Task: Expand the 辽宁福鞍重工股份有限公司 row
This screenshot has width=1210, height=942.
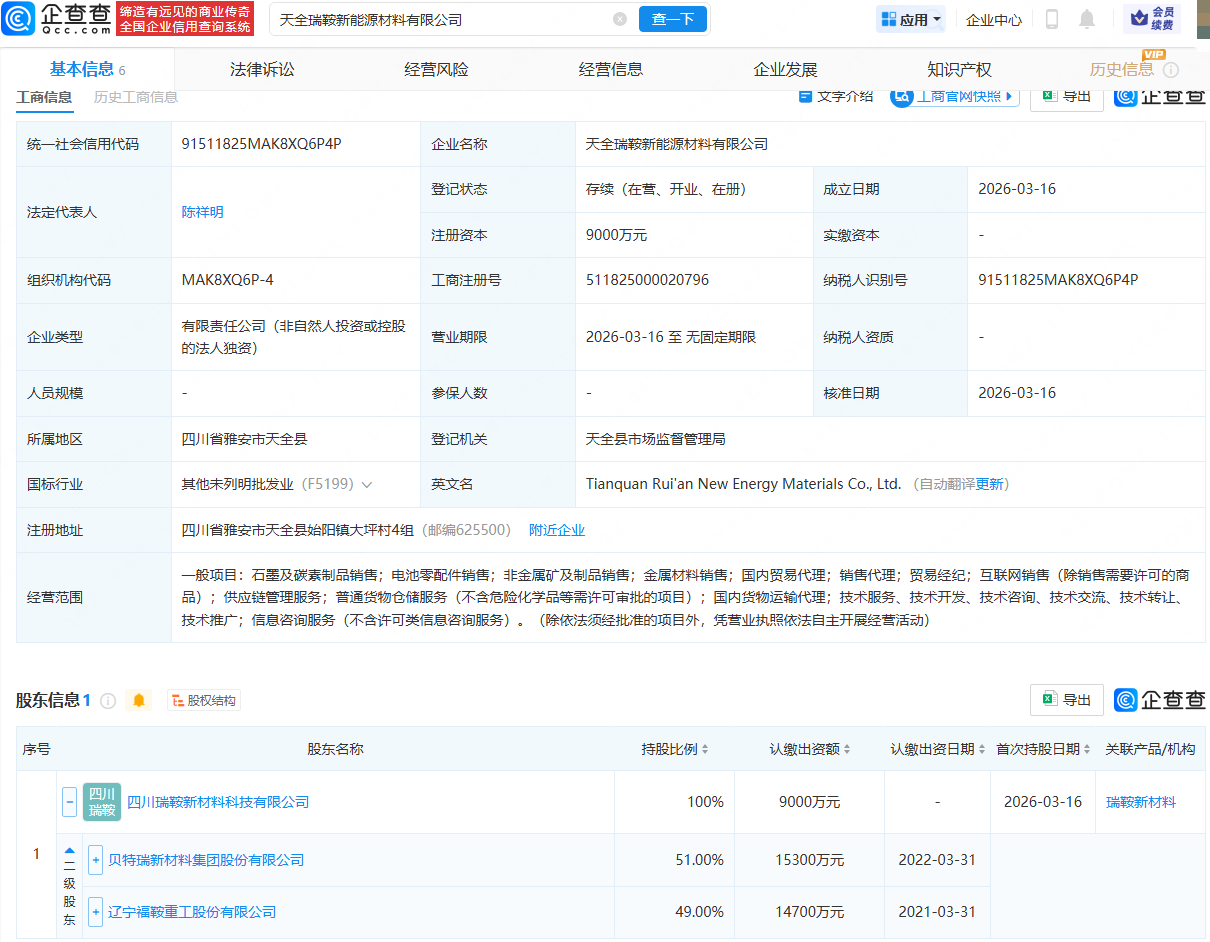Action: pos(95,912)
